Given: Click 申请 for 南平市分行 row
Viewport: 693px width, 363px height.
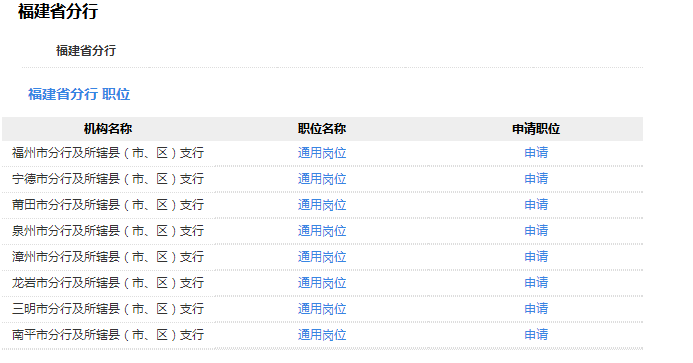Looking at the screenshot, I should point(536,335).
